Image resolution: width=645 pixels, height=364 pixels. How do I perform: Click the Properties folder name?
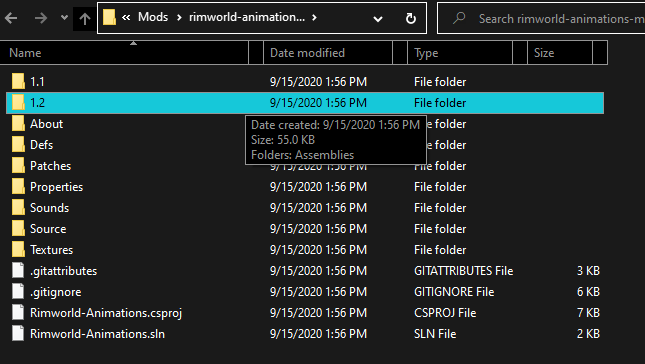tap(56, 187)
